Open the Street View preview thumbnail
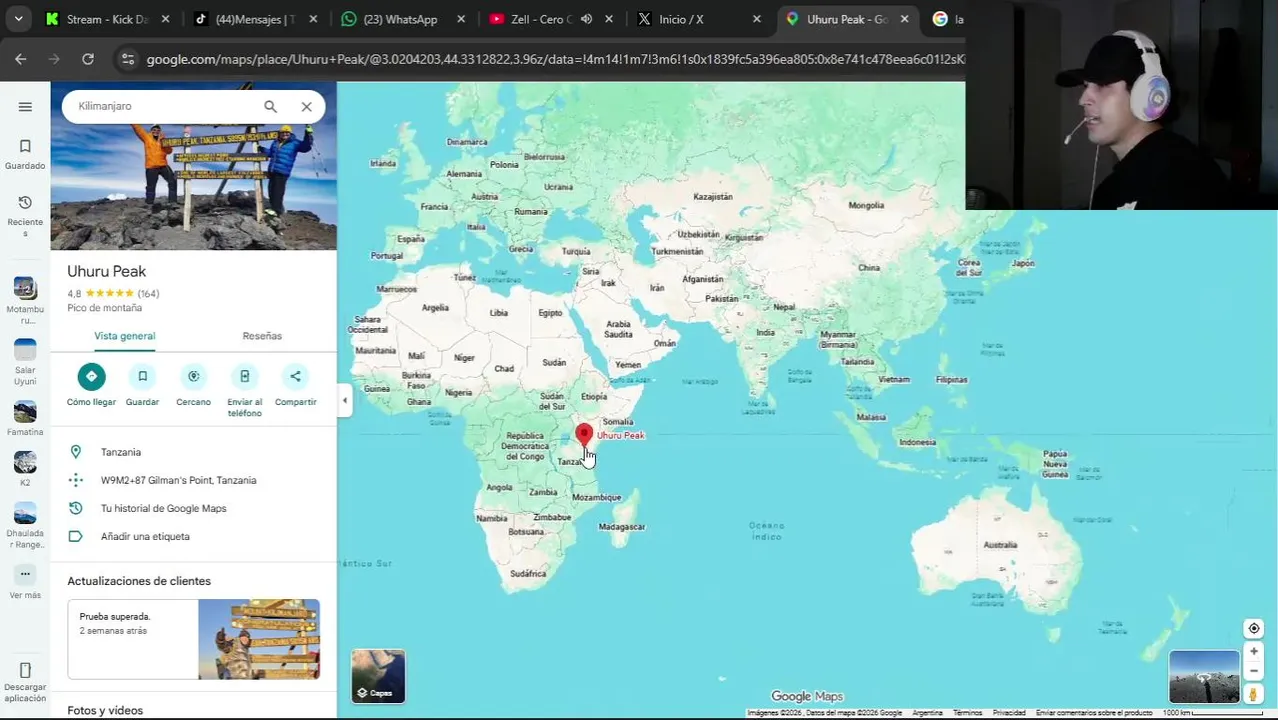The image size is (1278, 720). [x=1204, y=677]
